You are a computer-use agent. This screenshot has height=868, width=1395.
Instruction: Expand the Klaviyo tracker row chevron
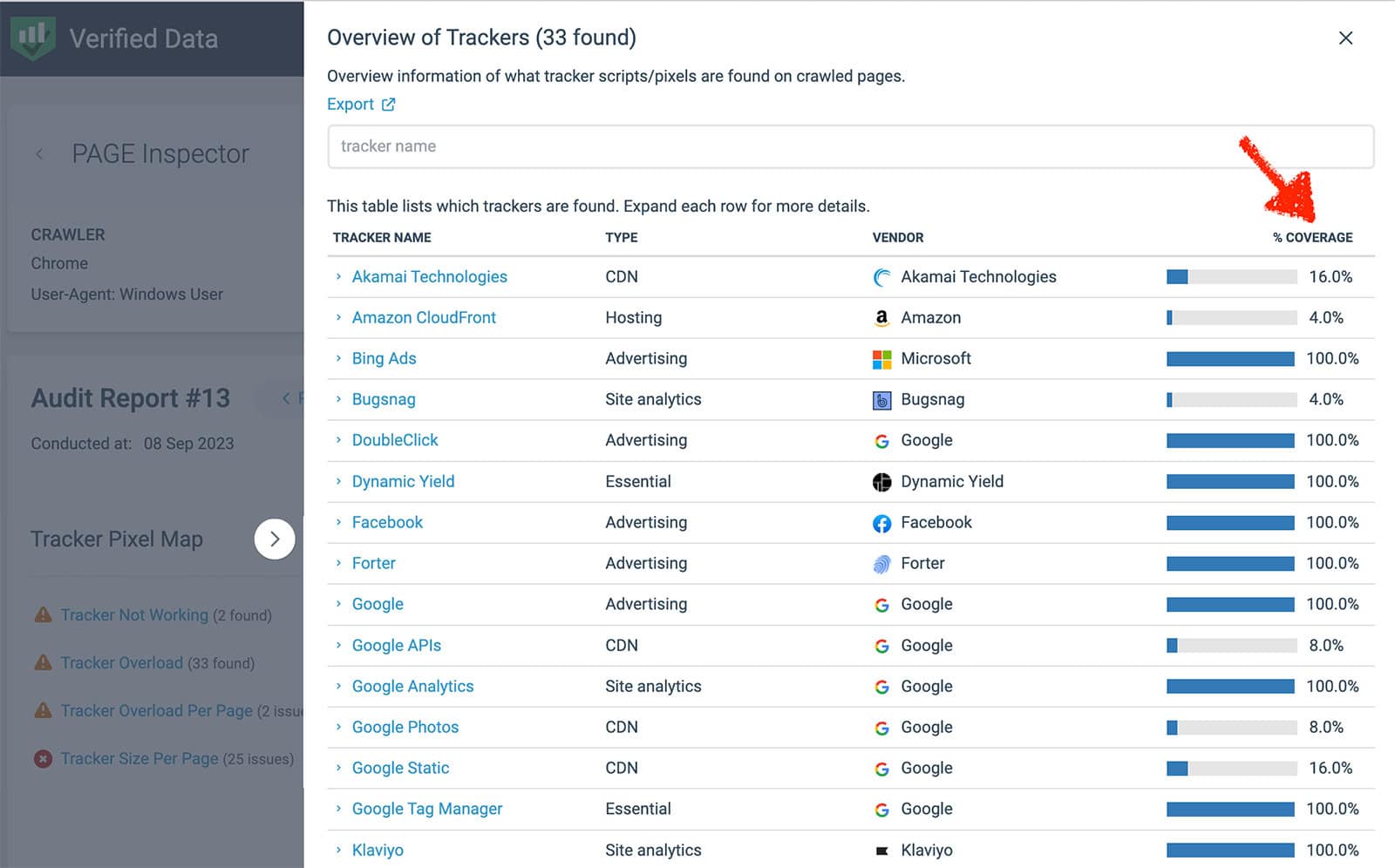point(338,850)
